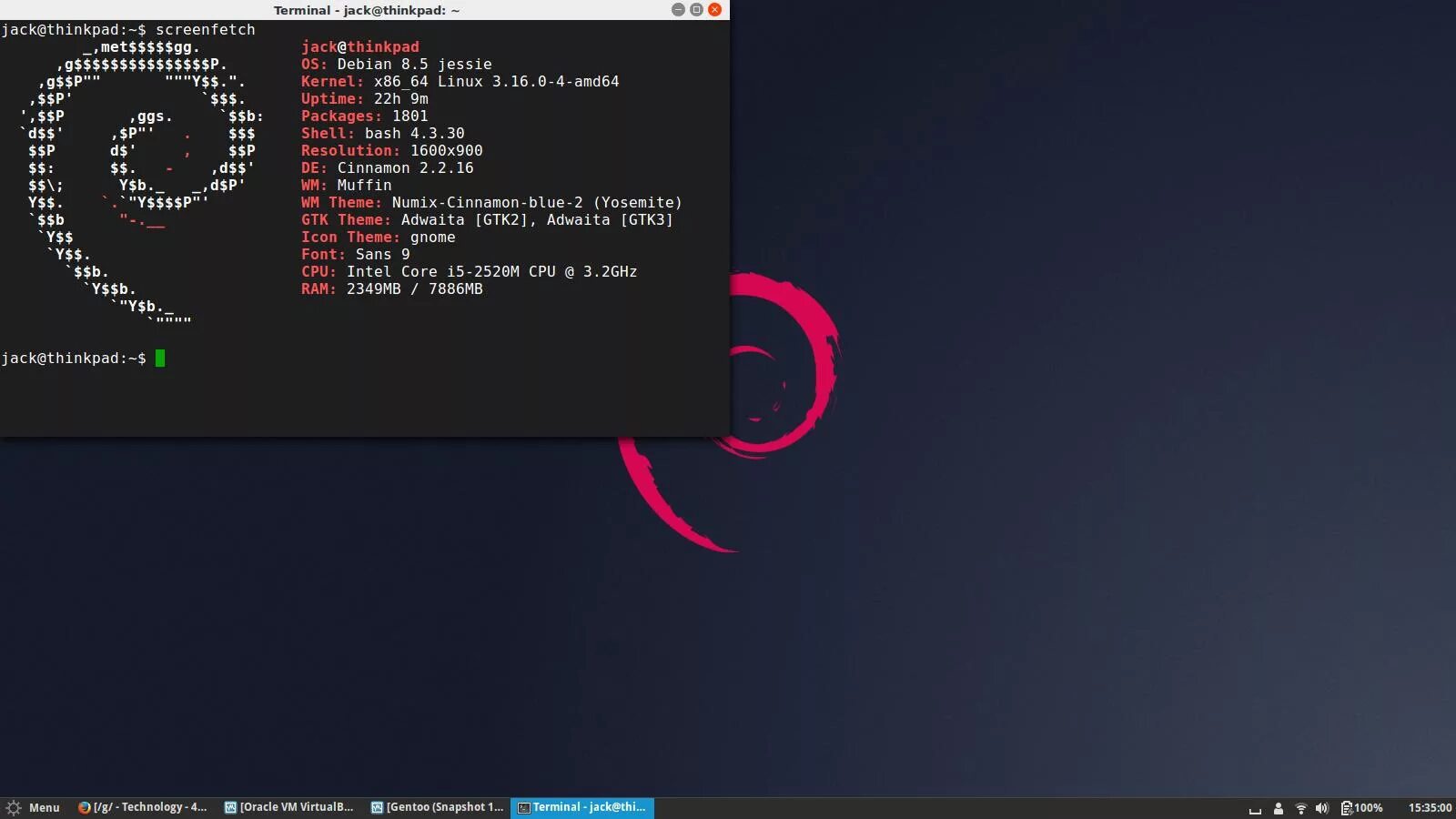Viewport: 1456px width, 819px height.
Task: Open the battery power applet icon
Action: click(x=1346, y=808)
